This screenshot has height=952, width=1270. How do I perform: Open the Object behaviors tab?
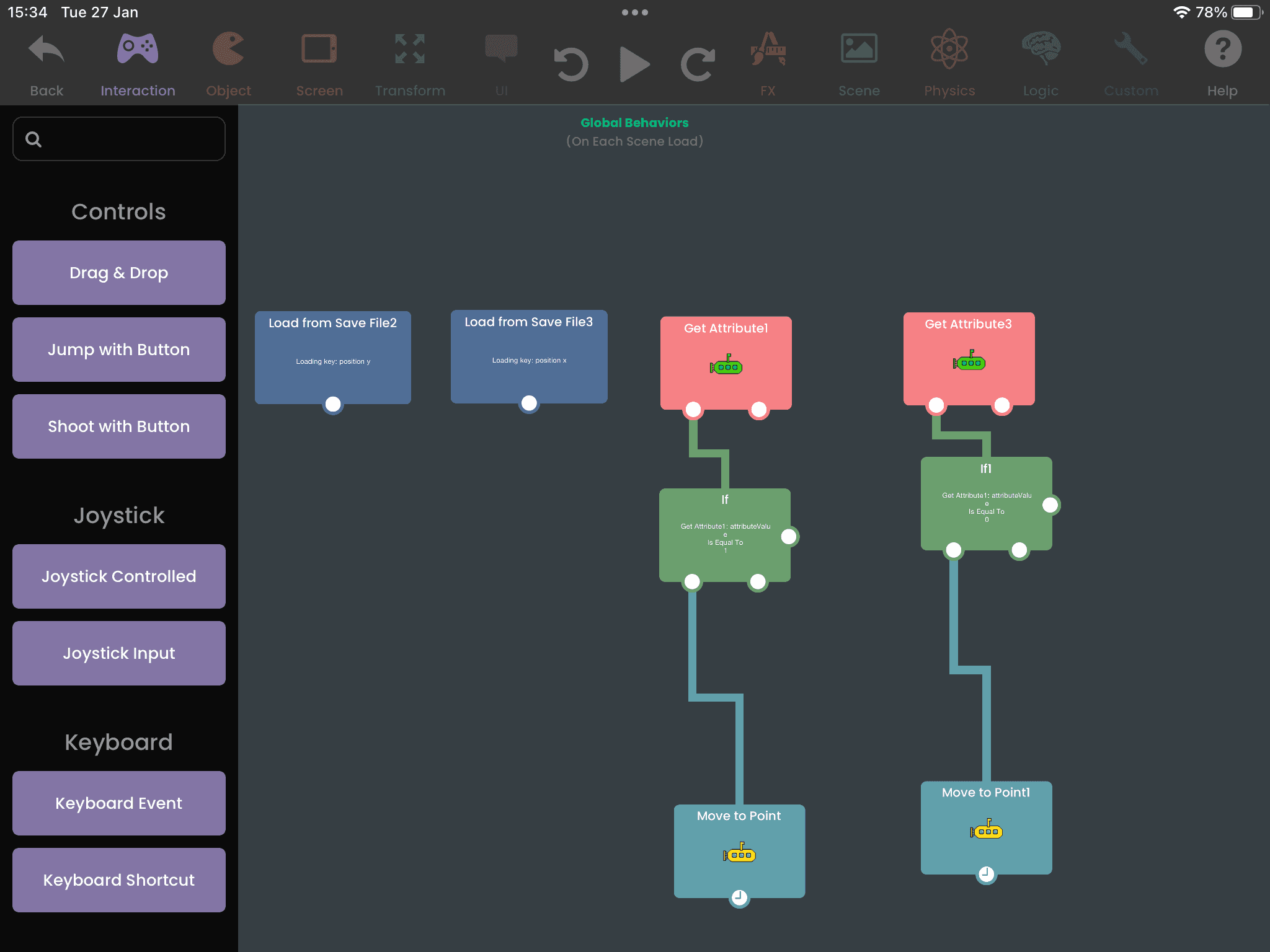click(228, 63)
